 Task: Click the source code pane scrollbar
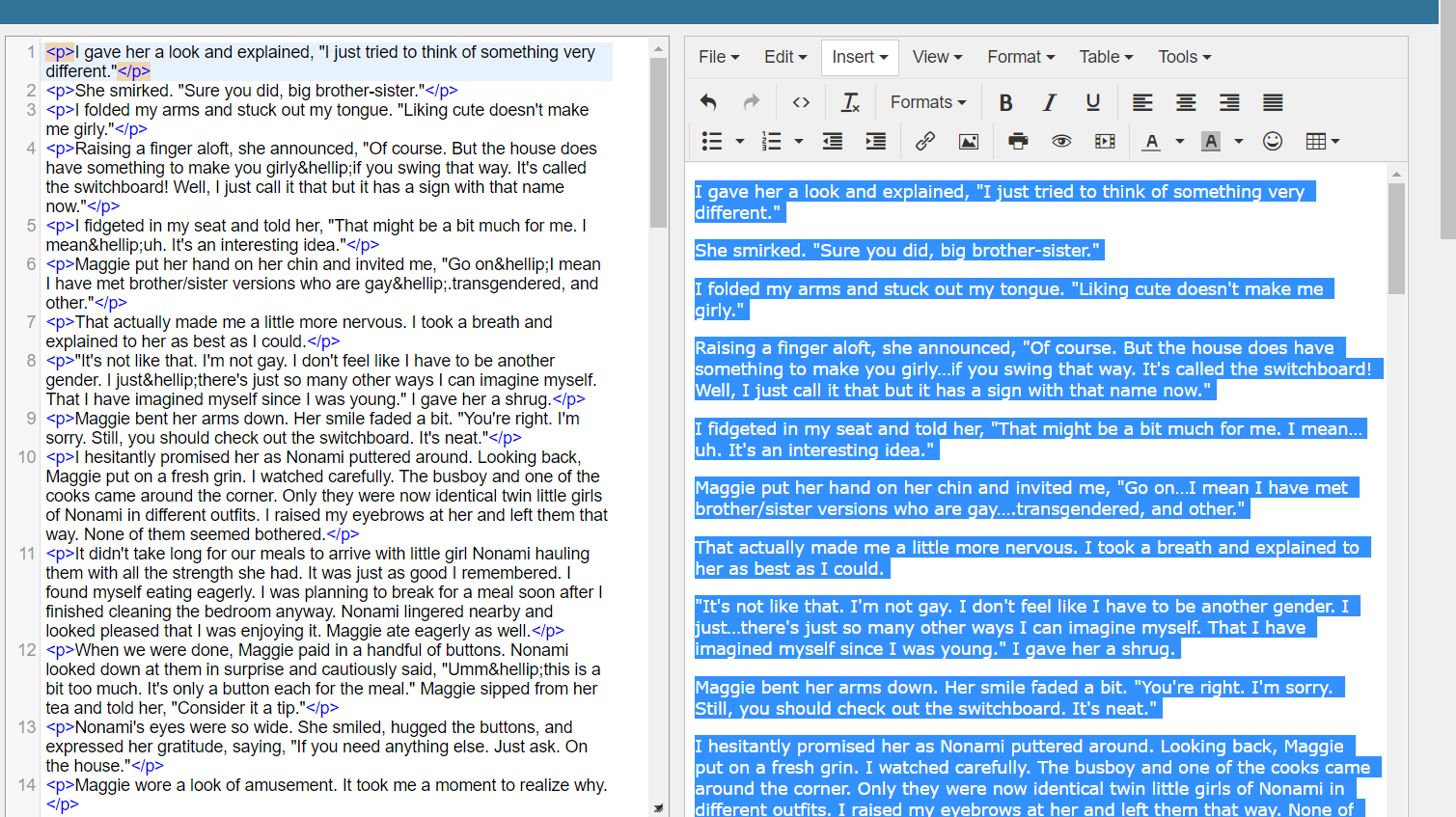(658, 143)
